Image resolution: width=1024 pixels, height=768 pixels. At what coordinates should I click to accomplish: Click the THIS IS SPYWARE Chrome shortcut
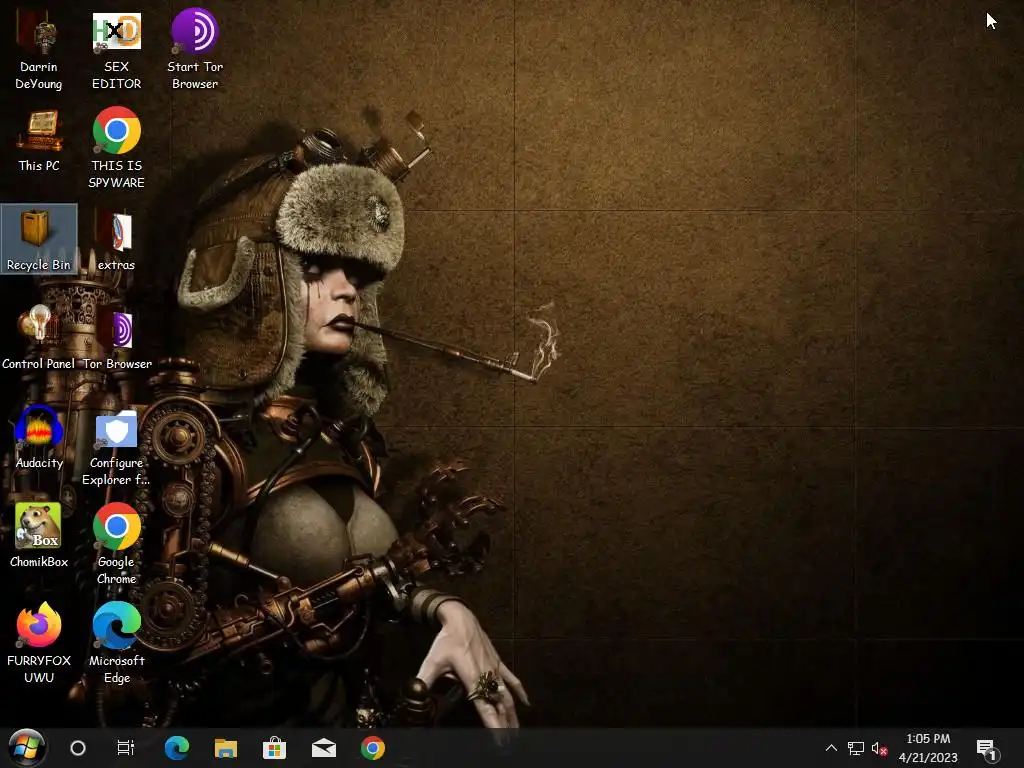click(x=116, y=149)
